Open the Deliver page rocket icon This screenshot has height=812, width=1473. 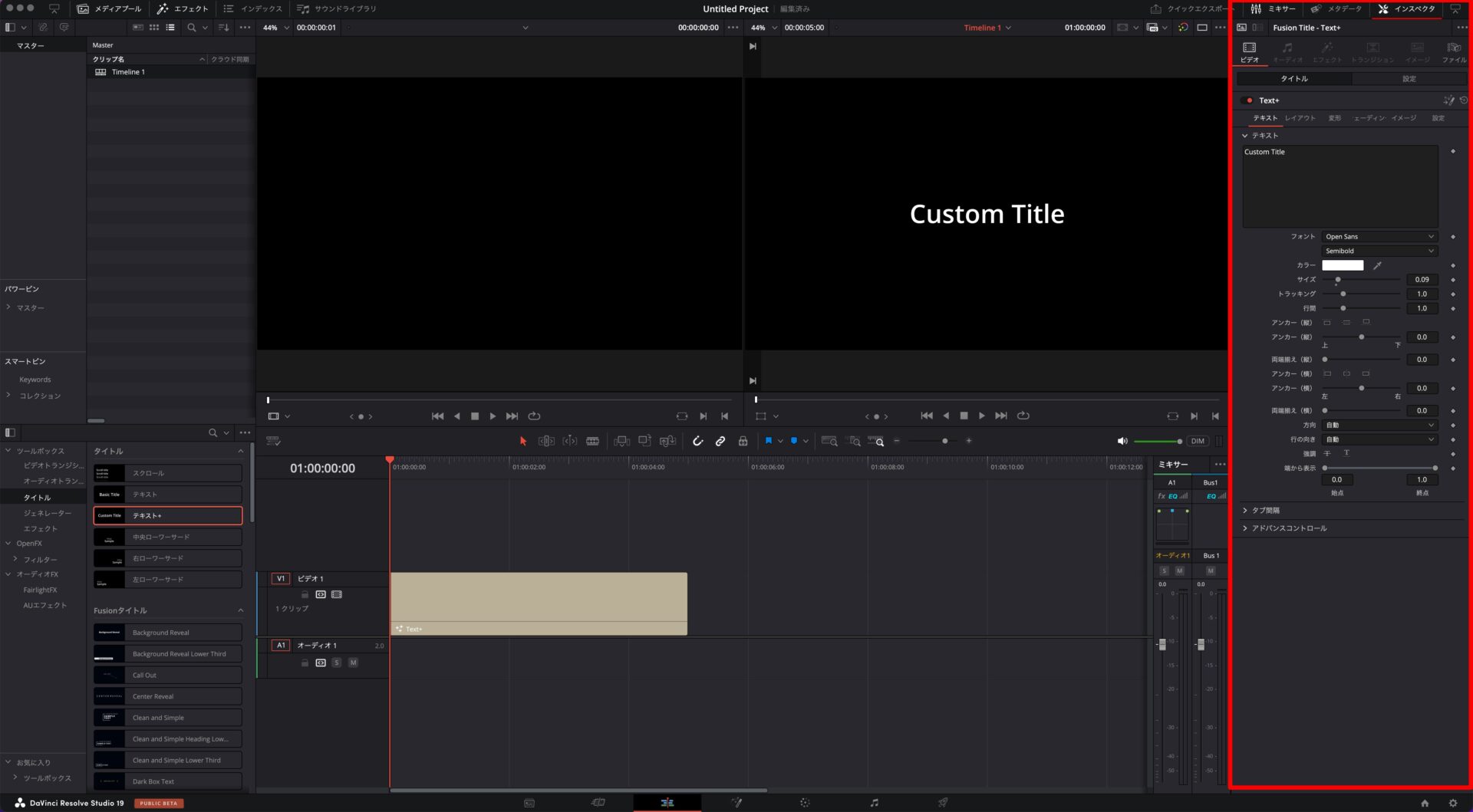[943, 803]
